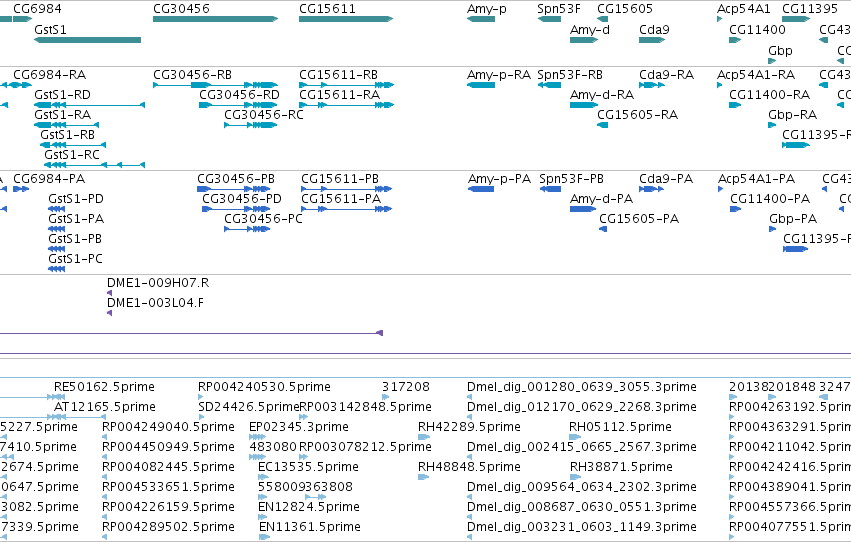
Task: Click the SD24426.5prime EST label
Action: [249, 407]
